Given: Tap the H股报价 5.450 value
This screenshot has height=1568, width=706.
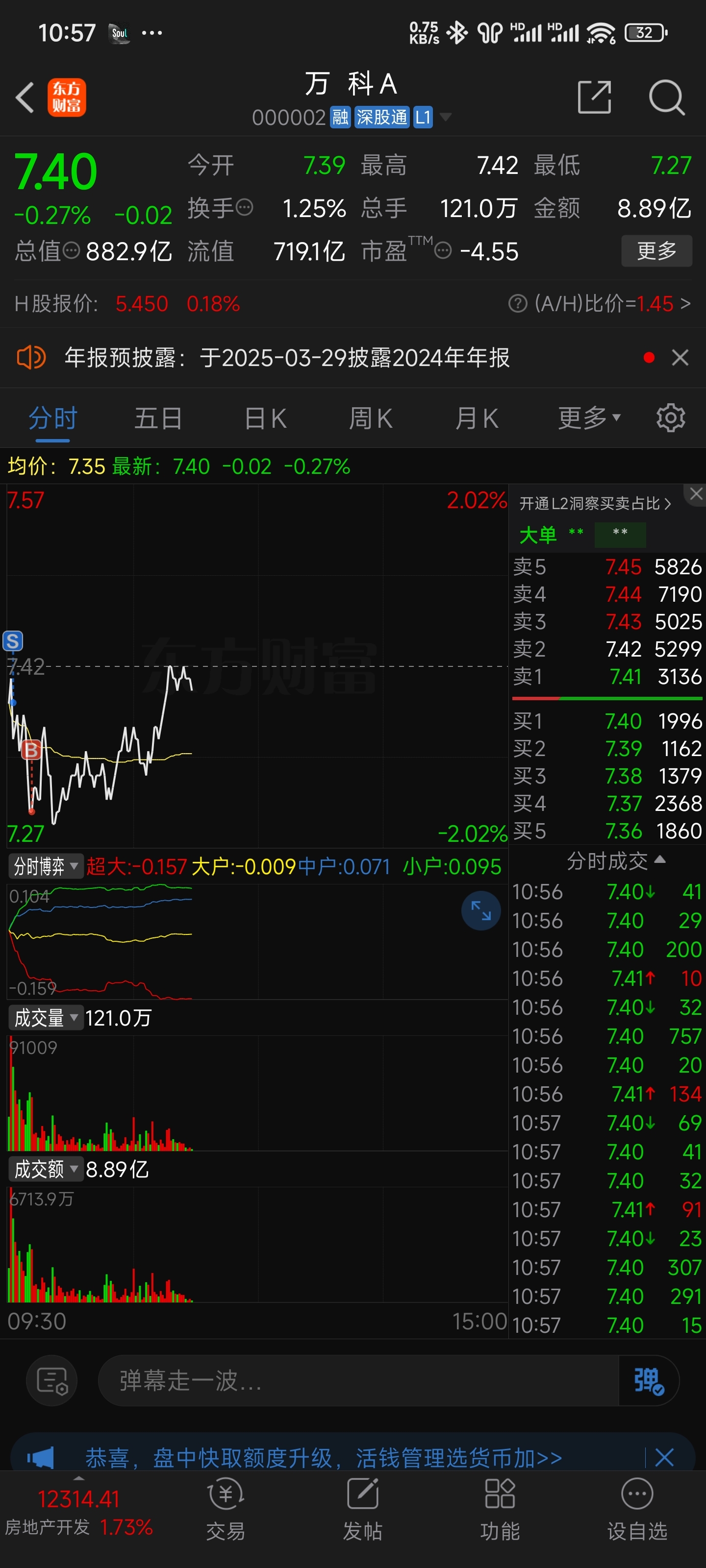Looking at the screenshot, I should tap(142, 303).
